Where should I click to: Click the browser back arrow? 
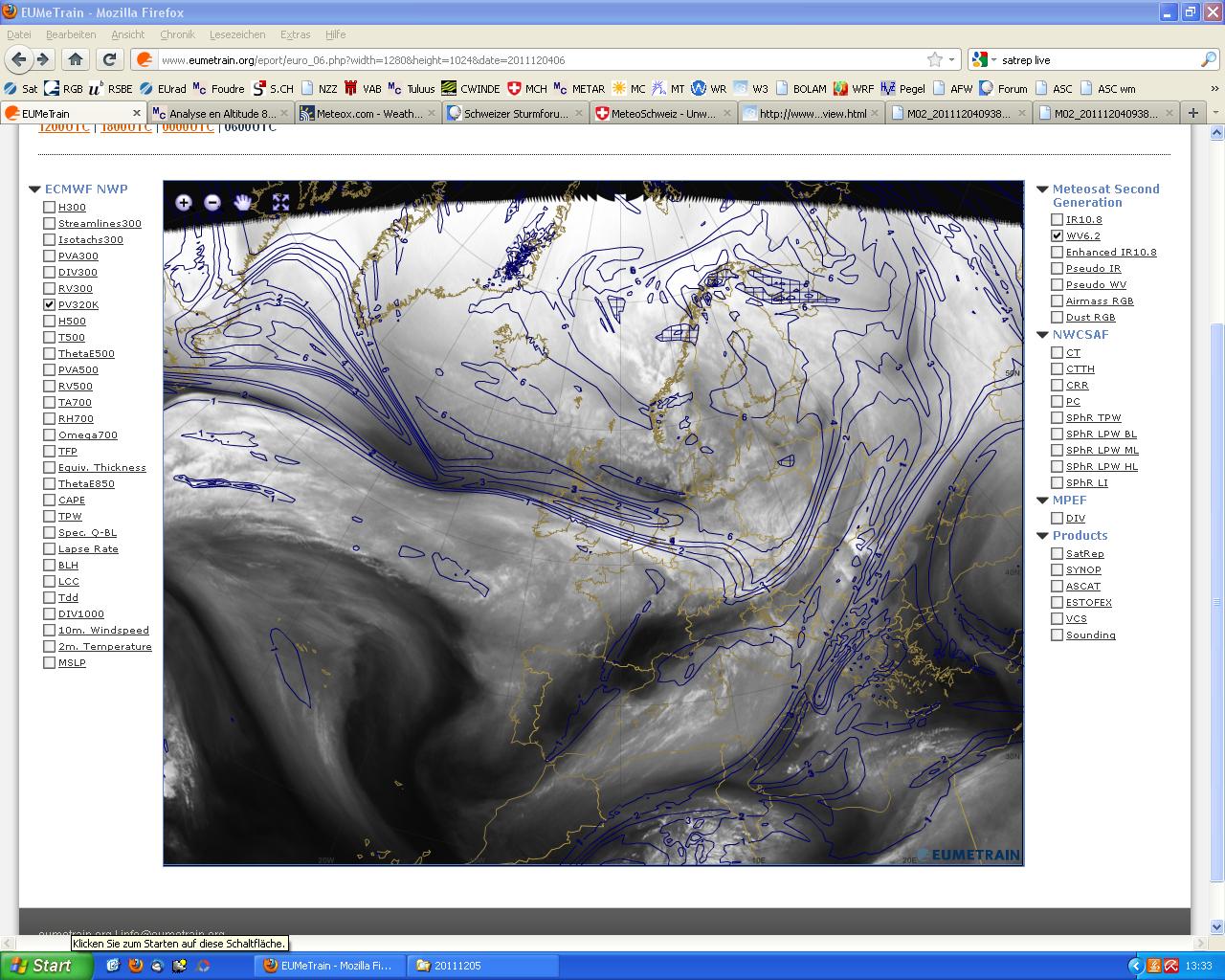coord(19,59)
